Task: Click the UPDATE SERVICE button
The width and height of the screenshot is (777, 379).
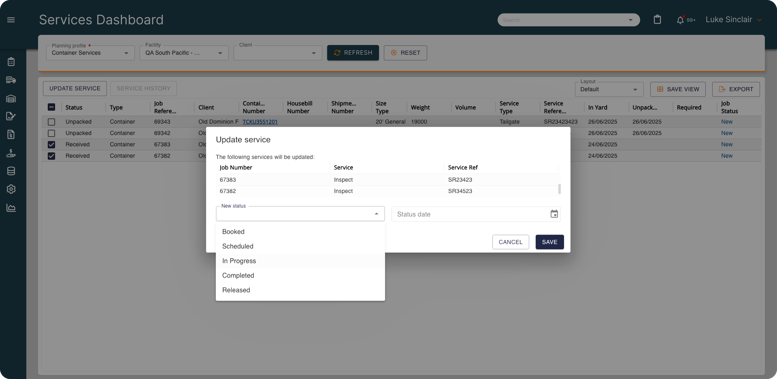Action: click(x=75, y=88)
